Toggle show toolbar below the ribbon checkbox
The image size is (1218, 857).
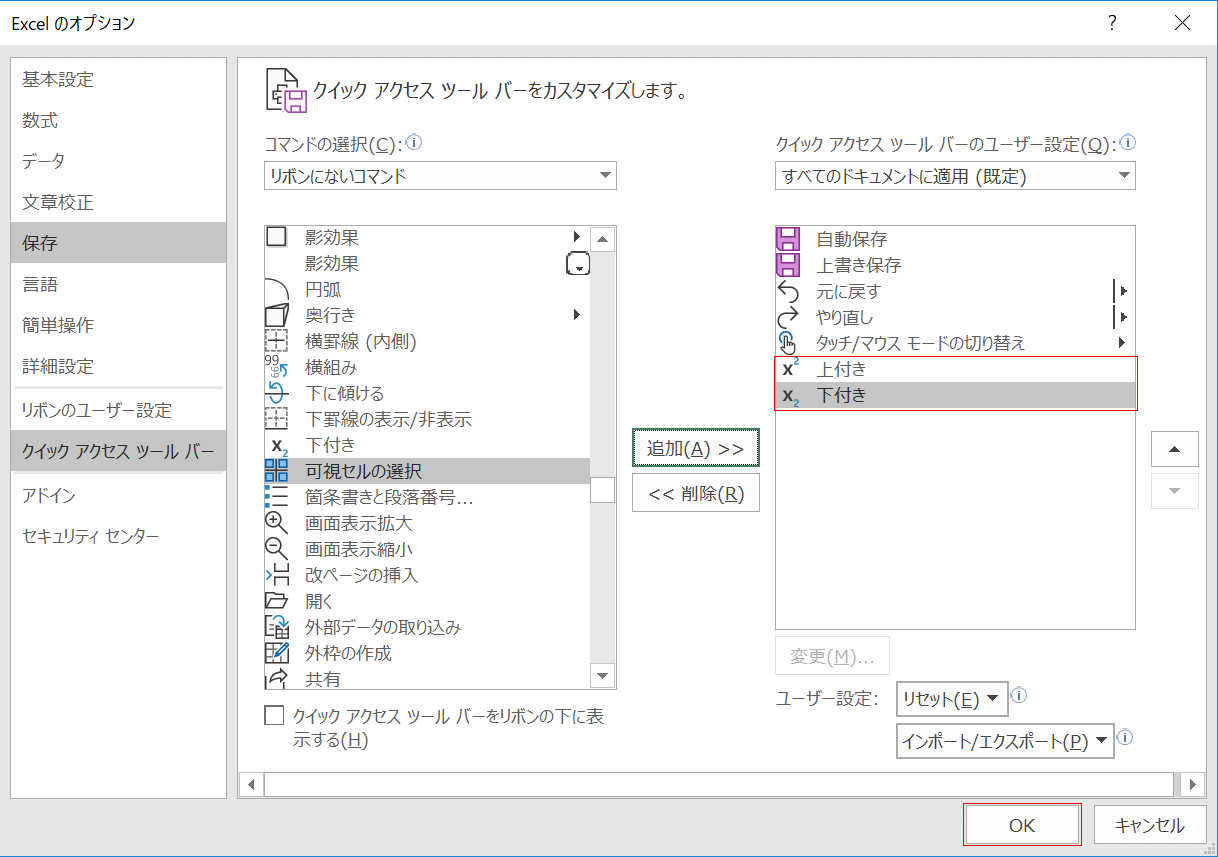click(274, 716)
